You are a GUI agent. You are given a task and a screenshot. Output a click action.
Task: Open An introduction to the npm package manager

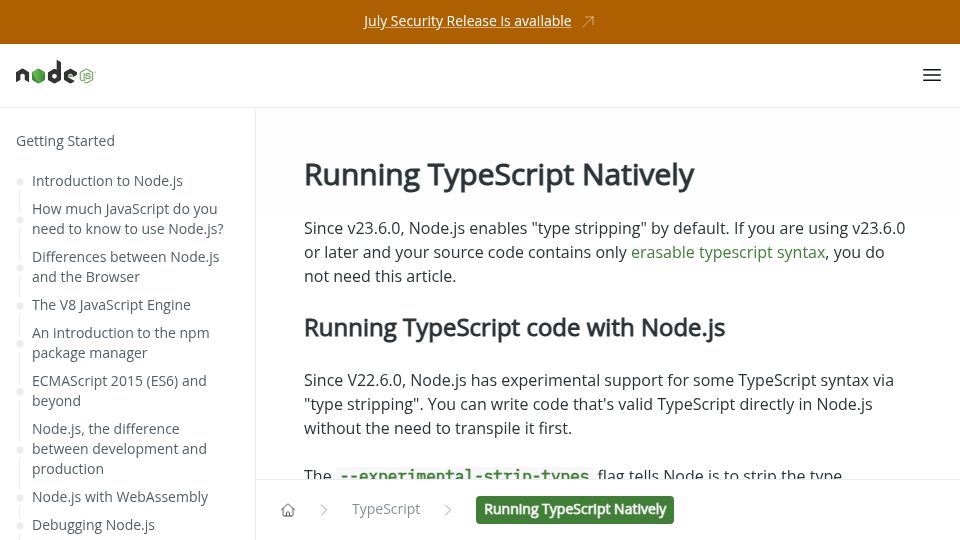pos(121,343)
